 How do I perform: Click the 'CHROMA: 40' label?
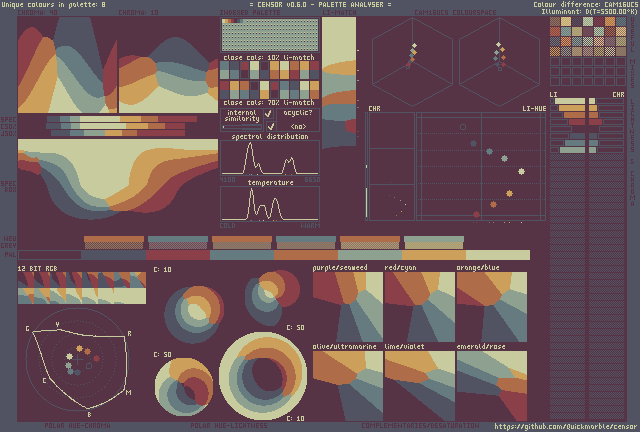point(38,13)
